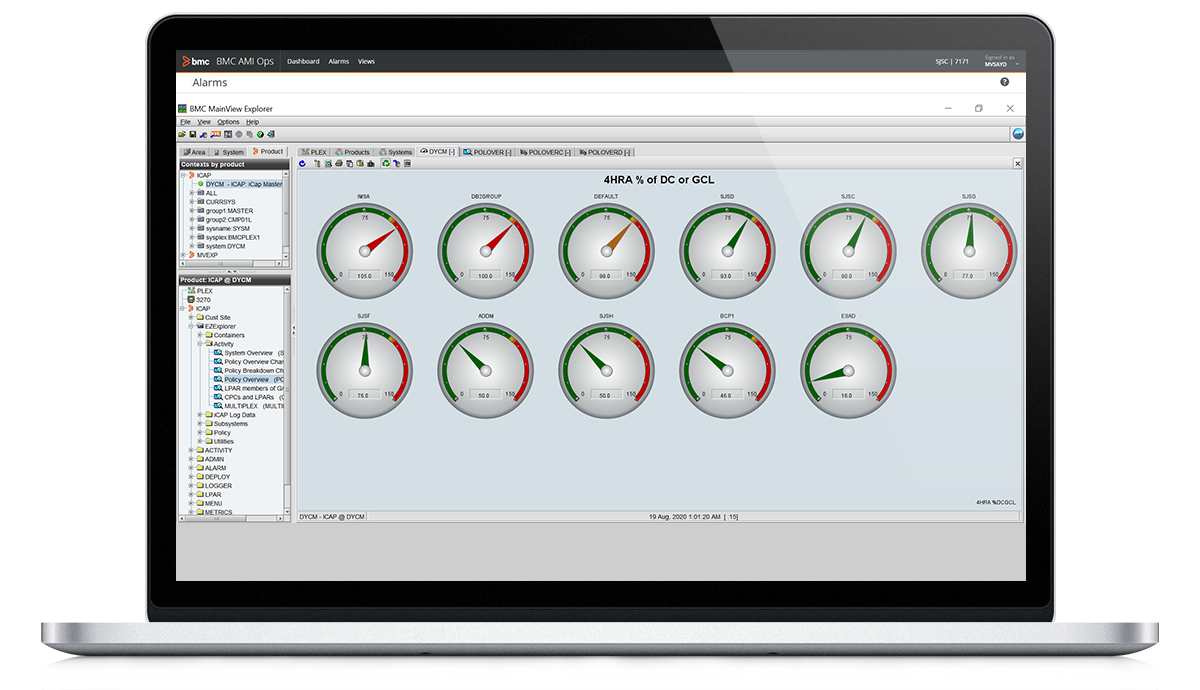The width and height of the screenshot is (1200, 690).
Task: Open Views in the BMC AMI Ops header
Action: pos(366,61)
